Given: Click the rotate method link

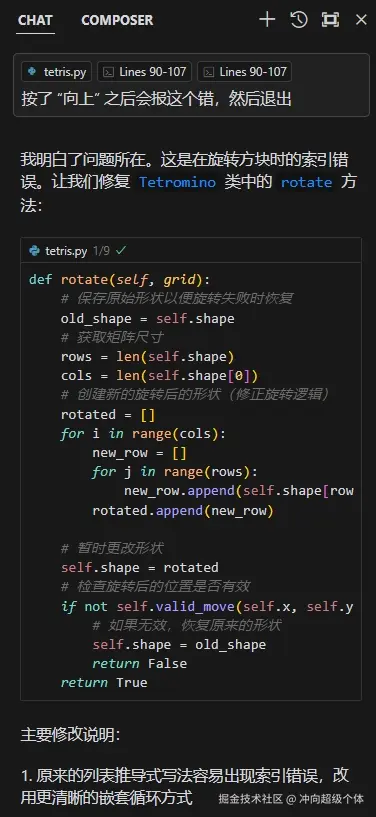Looking at the screenshot, I should coord(306,183).
